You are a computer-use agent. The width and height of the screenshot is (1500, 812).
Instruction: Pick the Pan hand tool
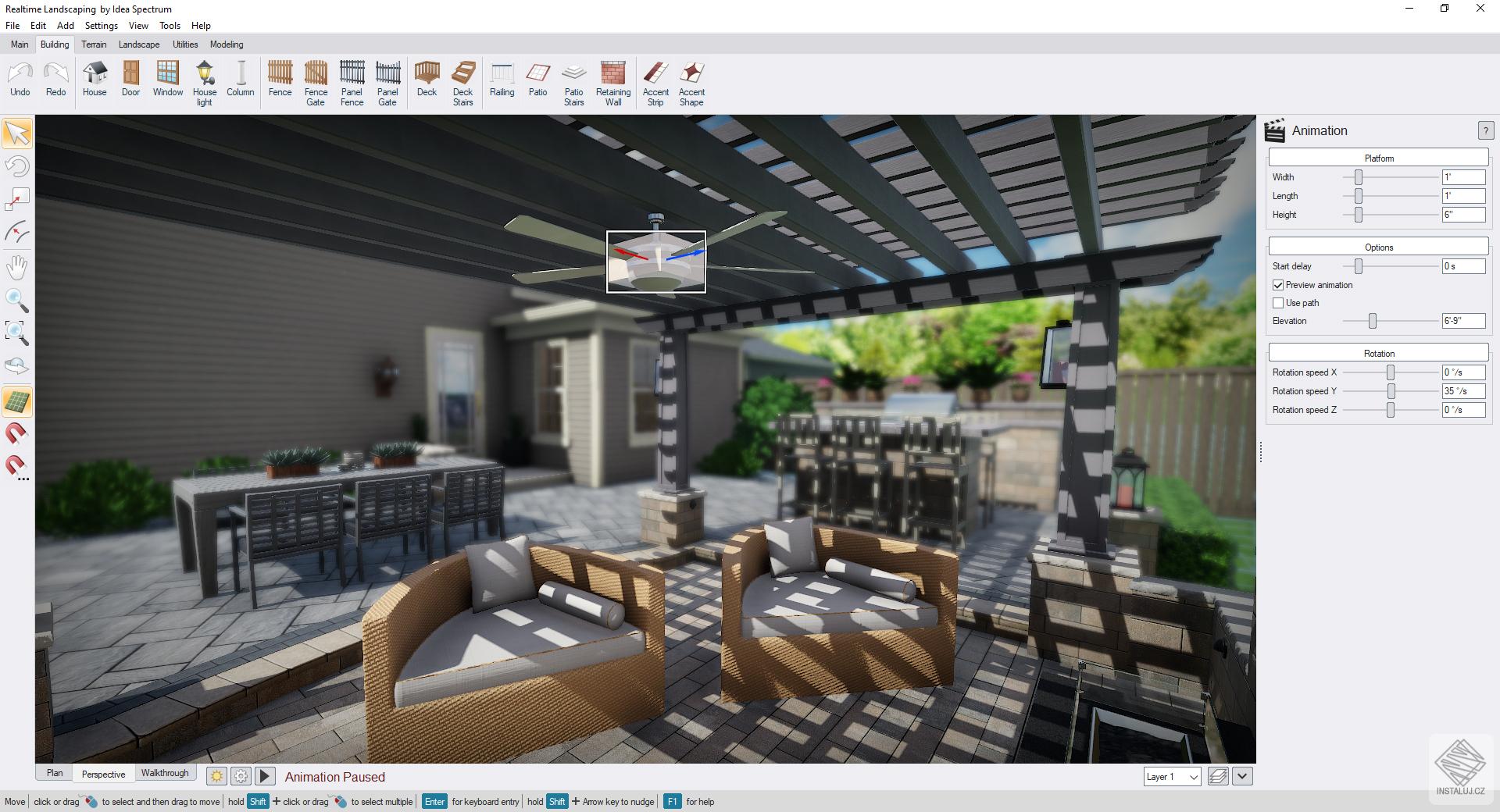[17, 267]
